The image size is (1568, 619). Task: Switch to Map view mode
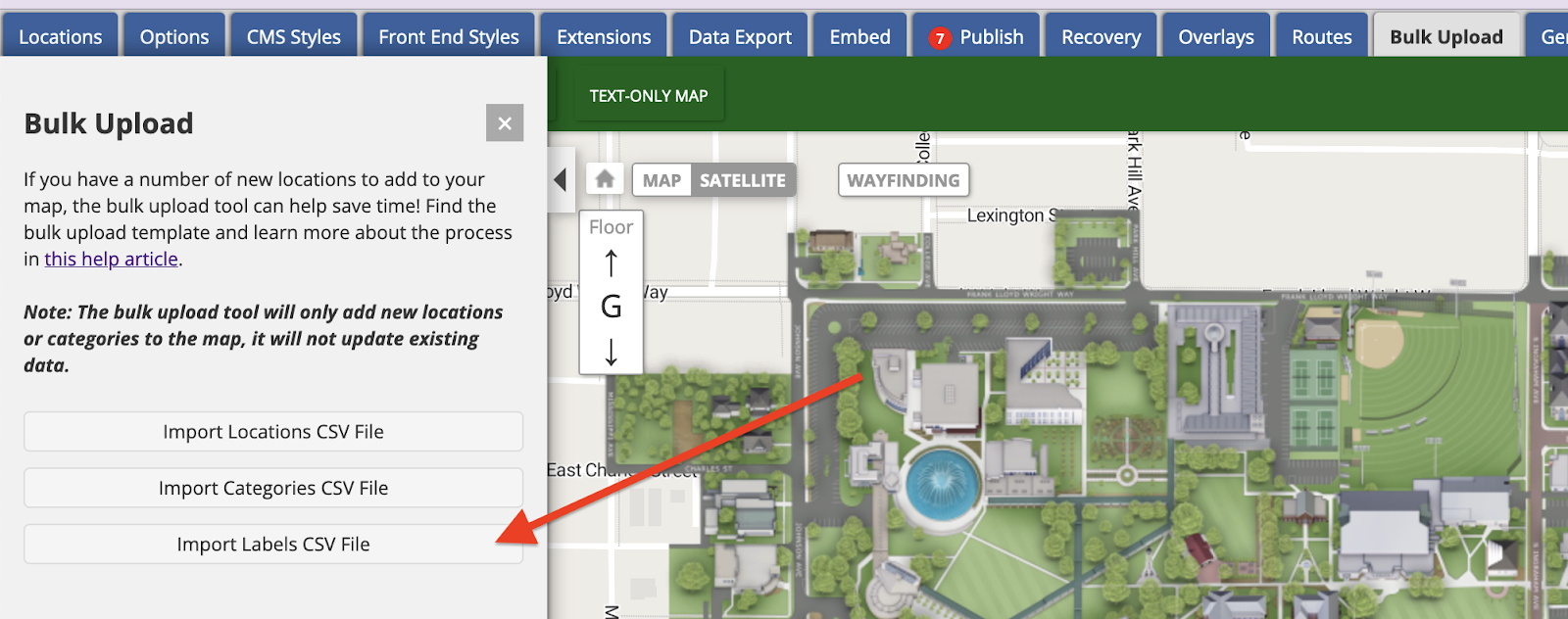[x=661, y=180]
